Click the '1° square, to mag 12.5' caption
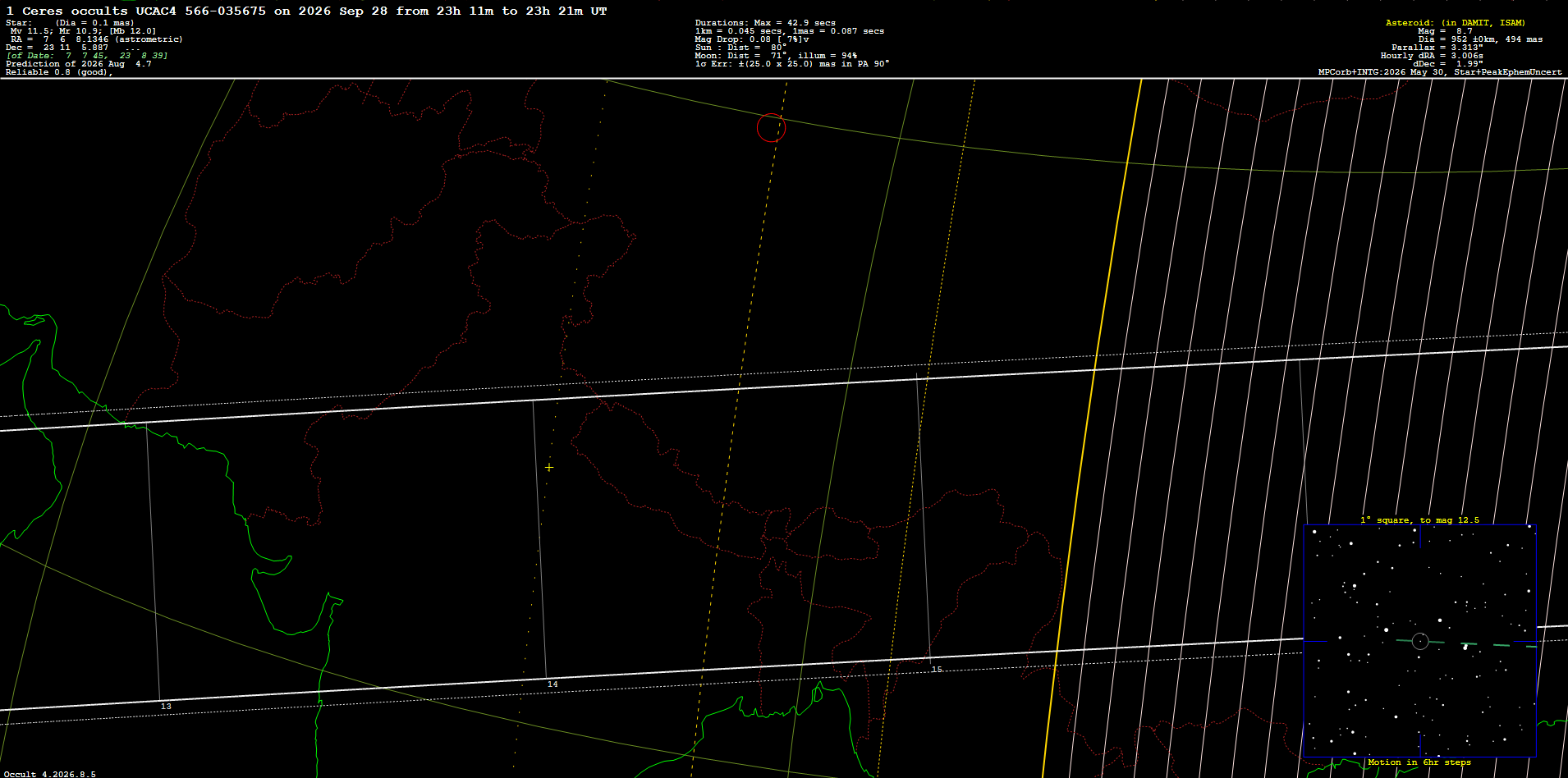 (1419, 520)
